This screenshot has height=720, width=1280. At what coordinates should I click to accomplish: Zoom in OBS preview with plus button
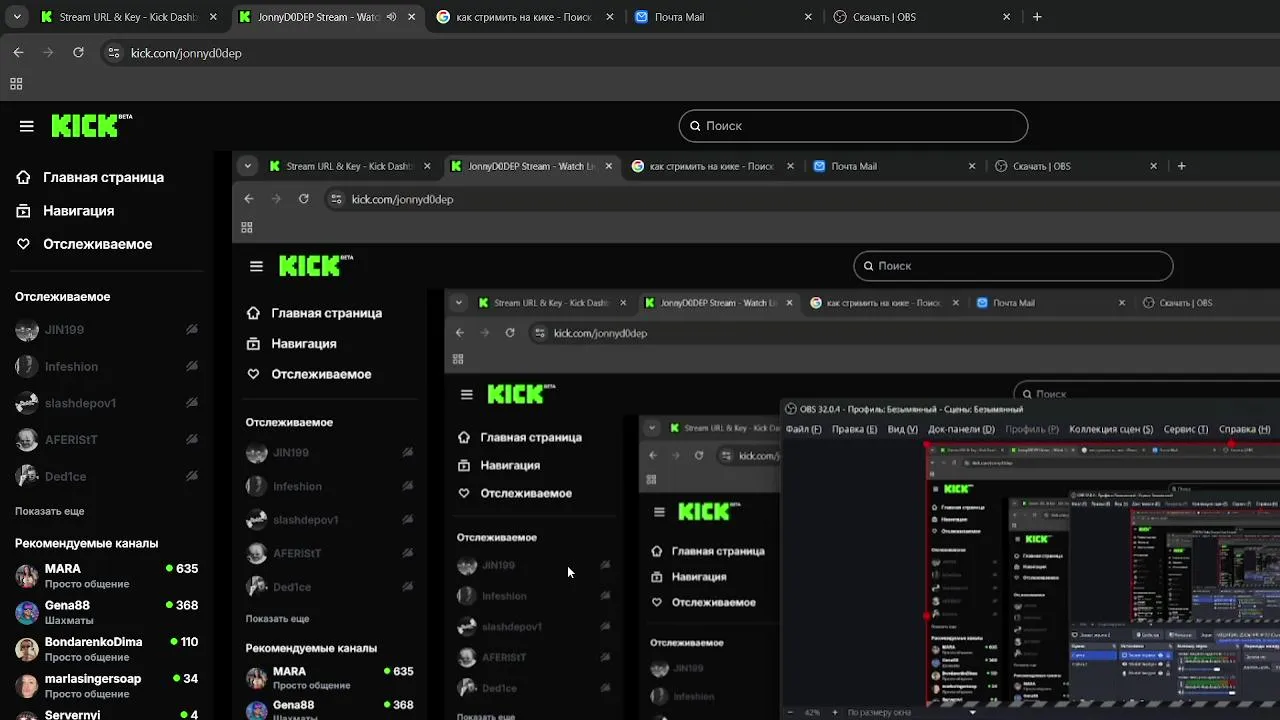[x=835, y=712]
